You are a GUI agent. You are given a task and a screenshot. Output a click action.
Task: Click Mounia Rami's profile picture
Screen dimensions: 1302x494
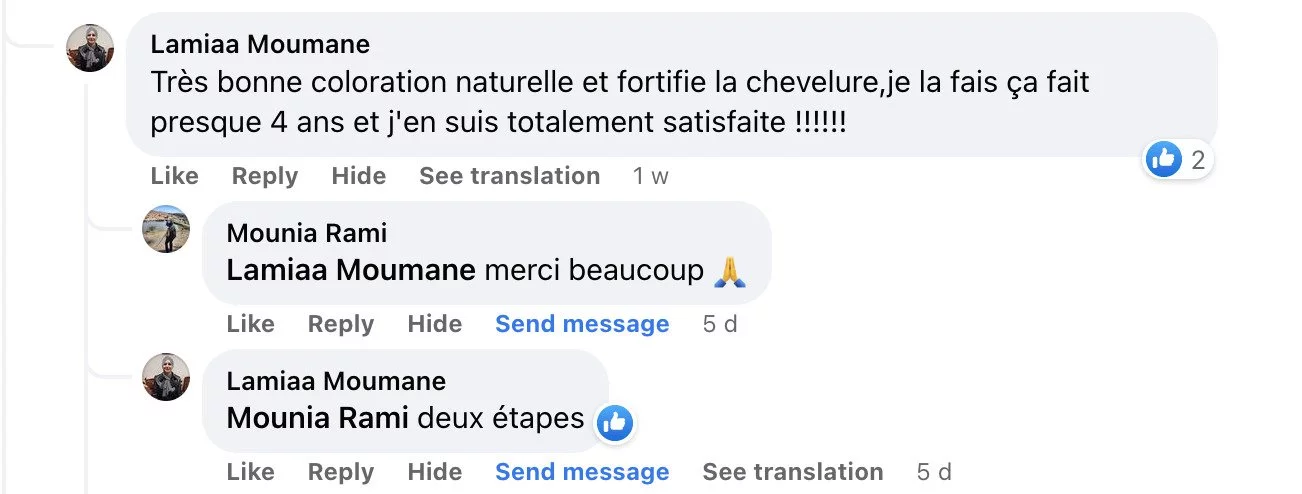(166, 229)
